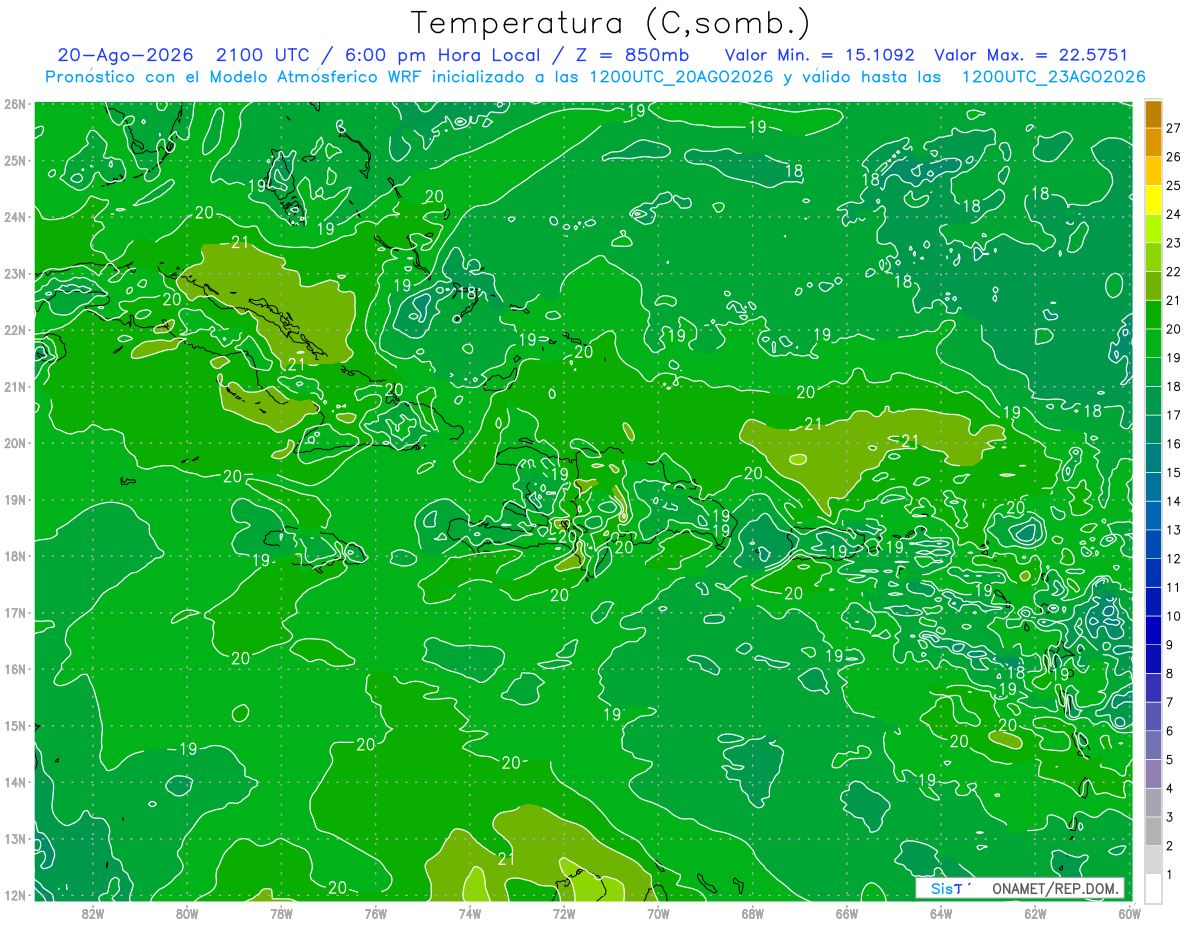Click color scale label '11'
Viewport: 1200px width, 927px height.
(1174, 587)
